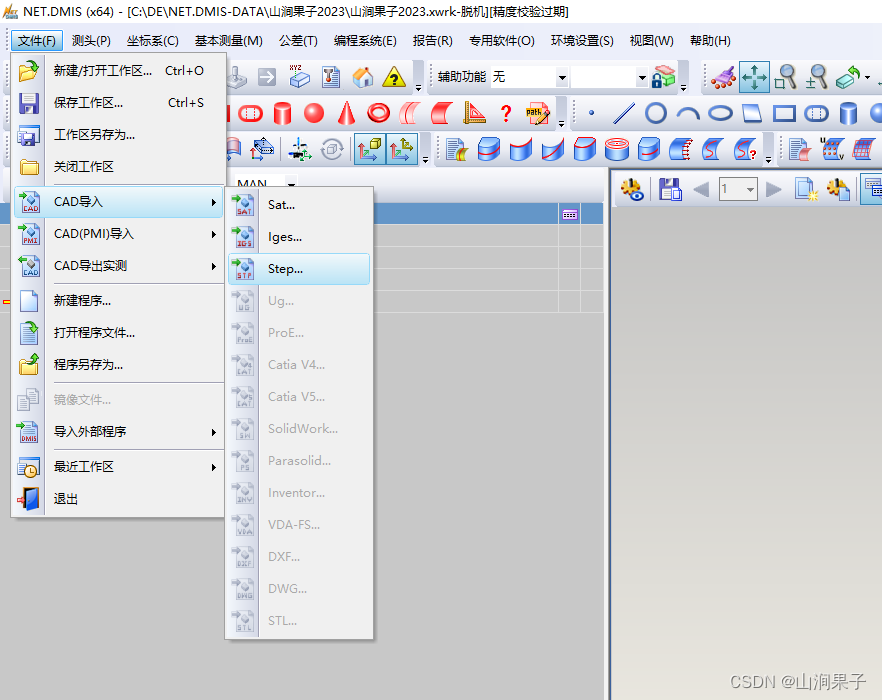882x700 pixels.
Task: Select the blue cylinder construction icon
Action: click(x=848, y=113)
